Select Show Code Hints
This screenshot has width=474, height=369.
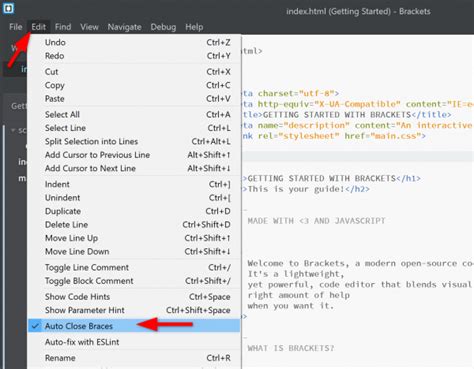[134, 297]
